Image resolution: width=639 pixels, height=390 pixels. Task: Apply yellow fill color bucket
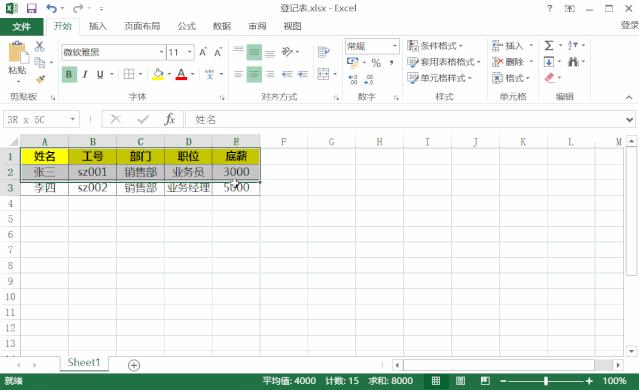(158, 74)
